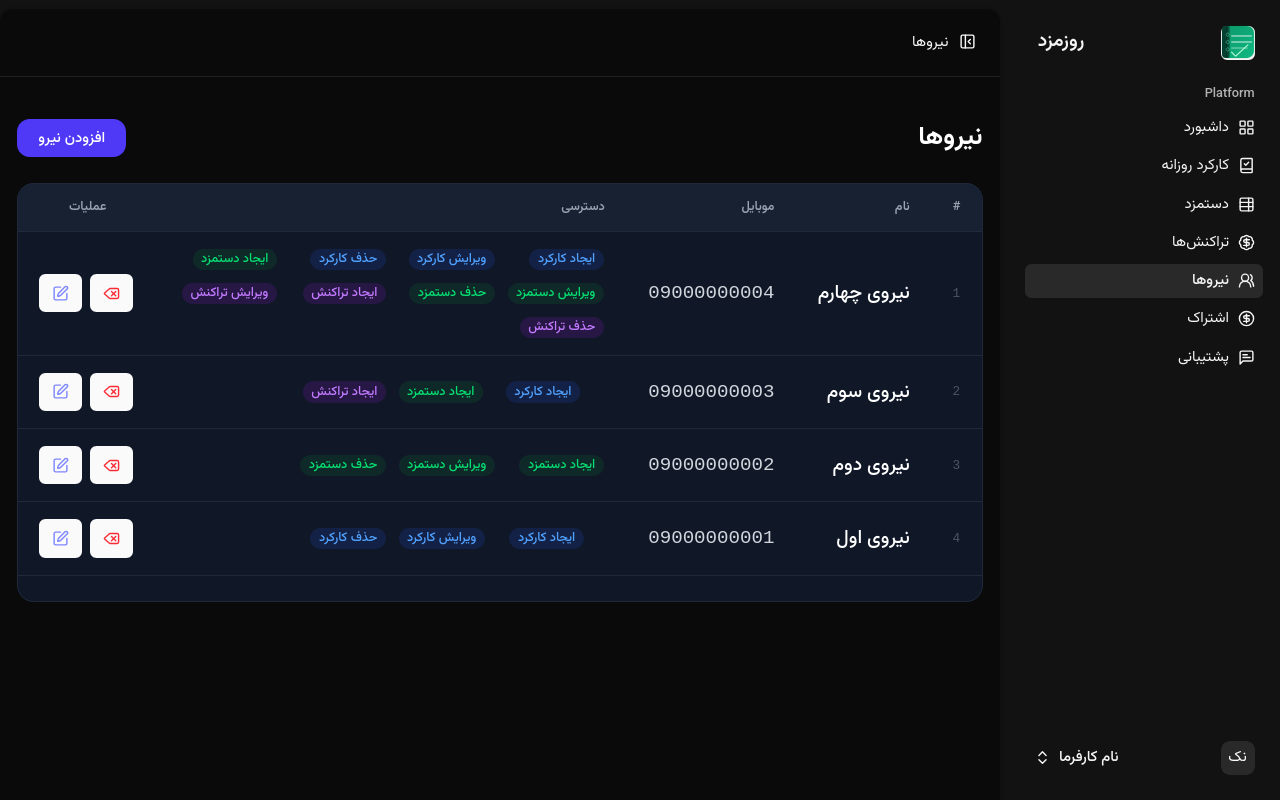Click the name نیروی چهارم
1280x800 pixels.
[864, 293]
